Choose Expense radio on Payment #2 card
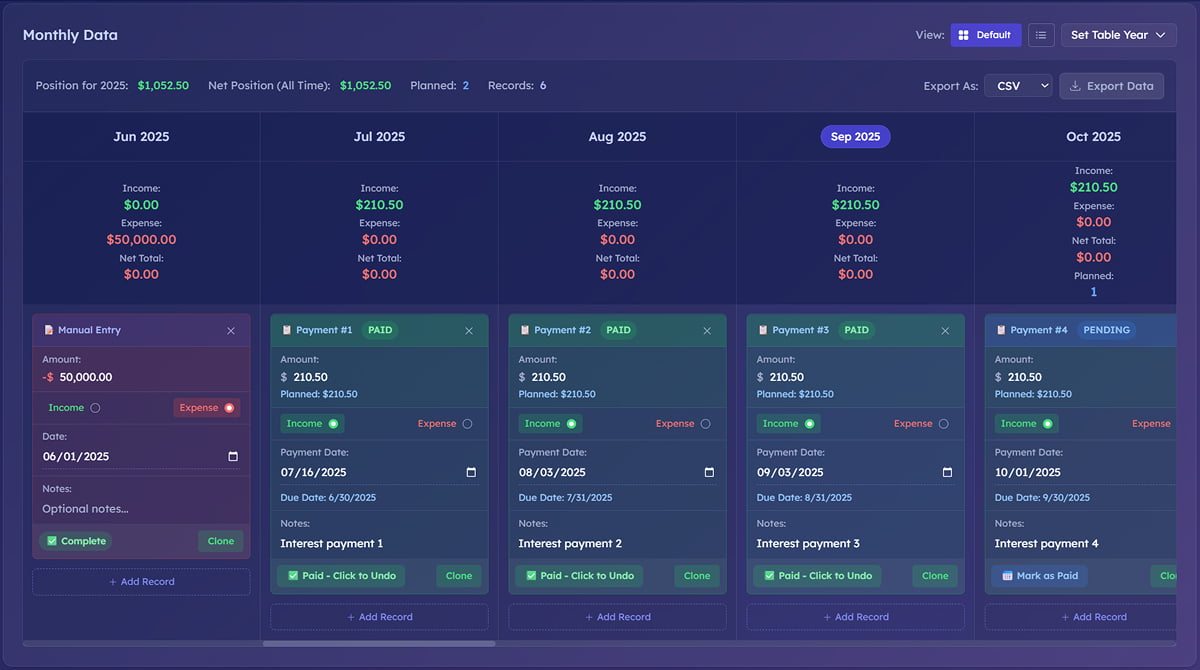 coord(705,424)
